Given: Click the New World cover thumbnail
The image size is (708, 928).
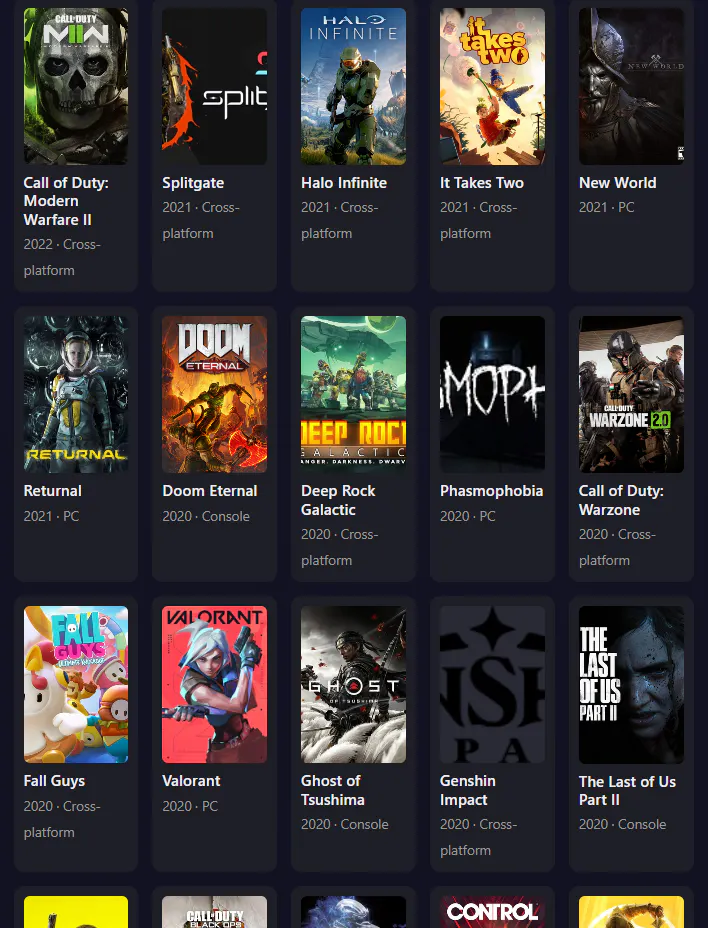Looking at the screenshot, I should pyautogui.click(x=631, y=86).
